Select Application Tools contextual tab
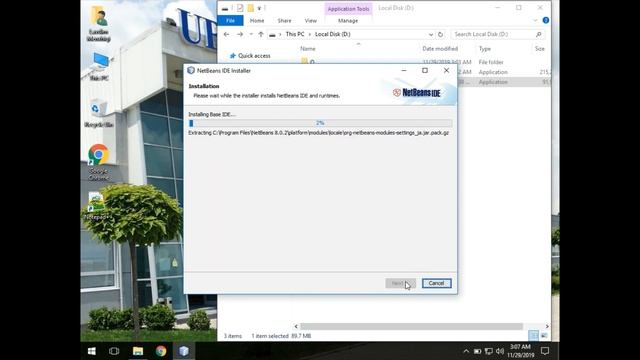Screen dimensions: 640x360 click(348, 9)
